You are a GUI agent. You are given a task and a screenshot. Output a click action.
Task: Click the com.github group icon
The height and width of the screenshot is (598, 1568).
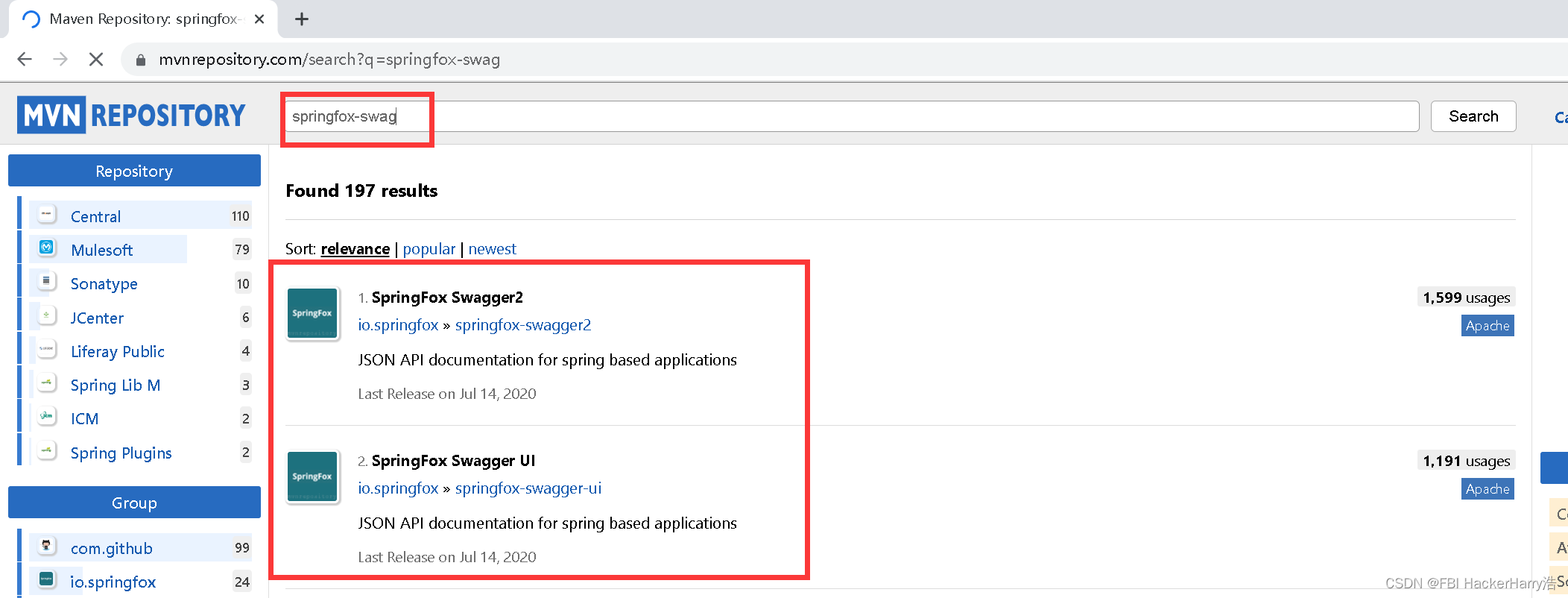pos(47,546)
